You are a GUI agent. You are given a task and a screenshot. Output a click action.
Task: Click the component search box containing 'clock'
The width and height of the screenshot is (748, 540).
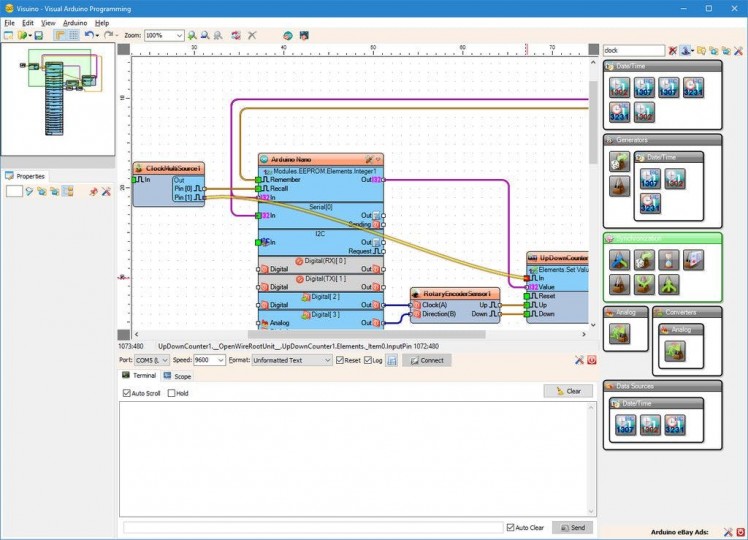tap(633, 50)
